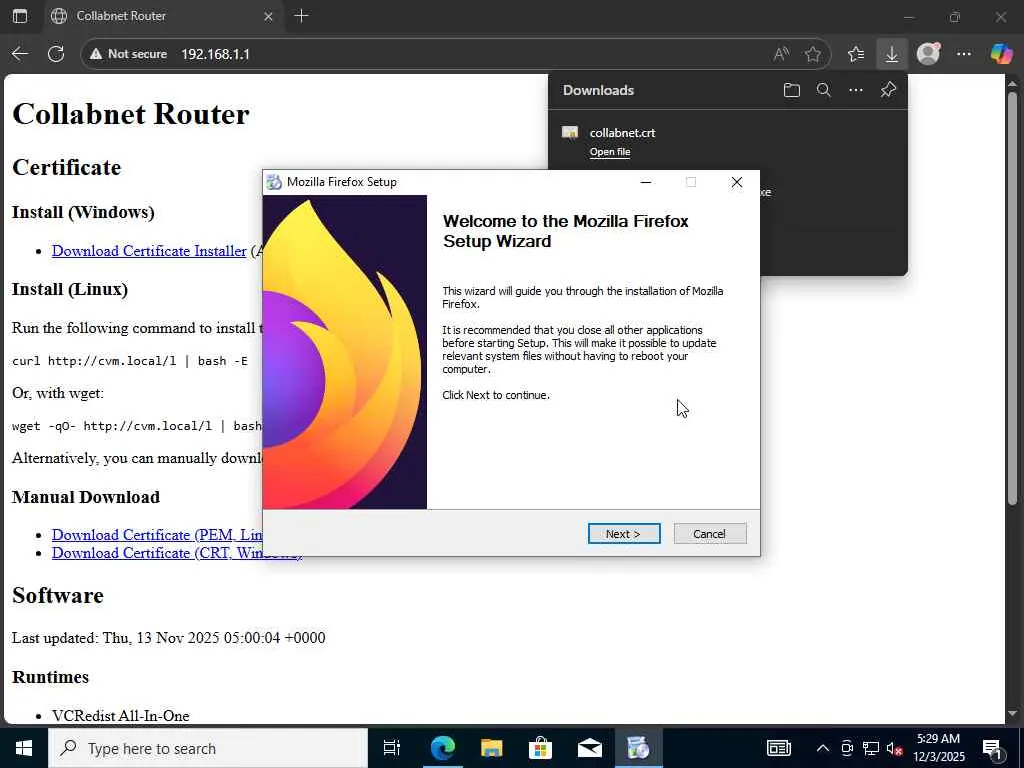Click the scrollbar down arrow on page
The height and width of the screenshot is (768, 1024).
[1012, 713]
